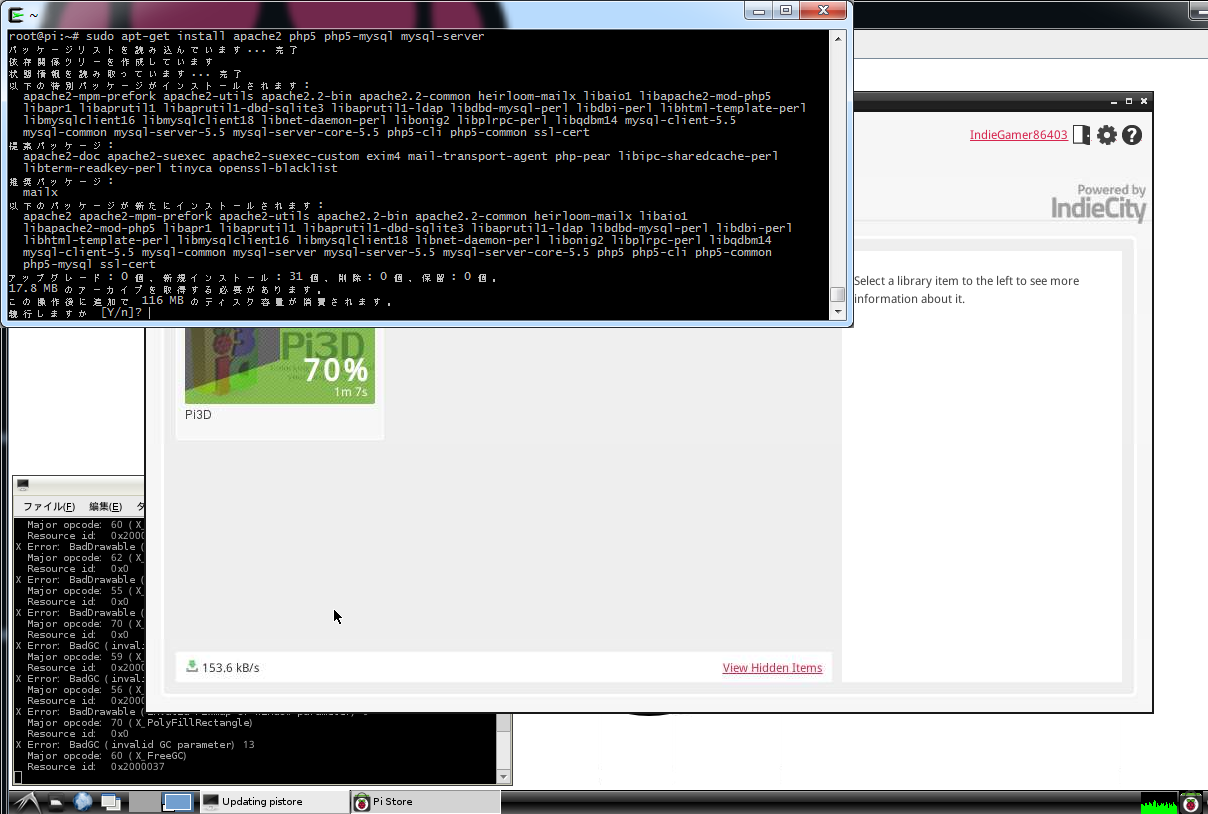The width and height of the screenshot is (1208, 814).
Task: Open the file manager taskbar launcher
Action: click(57, 802)
